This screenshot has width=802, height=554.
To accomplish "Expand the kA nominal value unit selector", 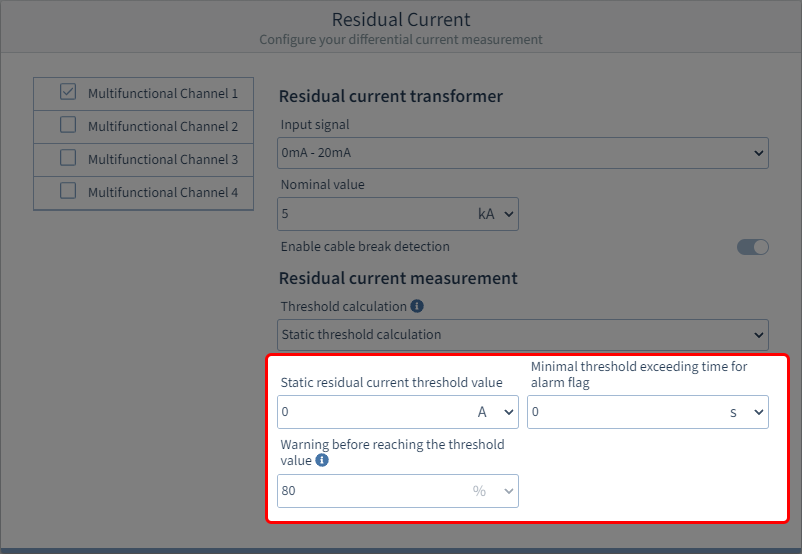I will [x=496, y=214].
